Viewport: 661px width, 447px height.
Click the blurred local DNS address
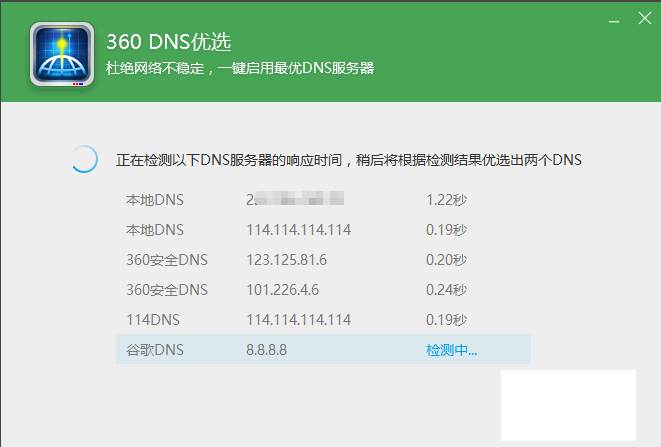click(x=295, y=199)
